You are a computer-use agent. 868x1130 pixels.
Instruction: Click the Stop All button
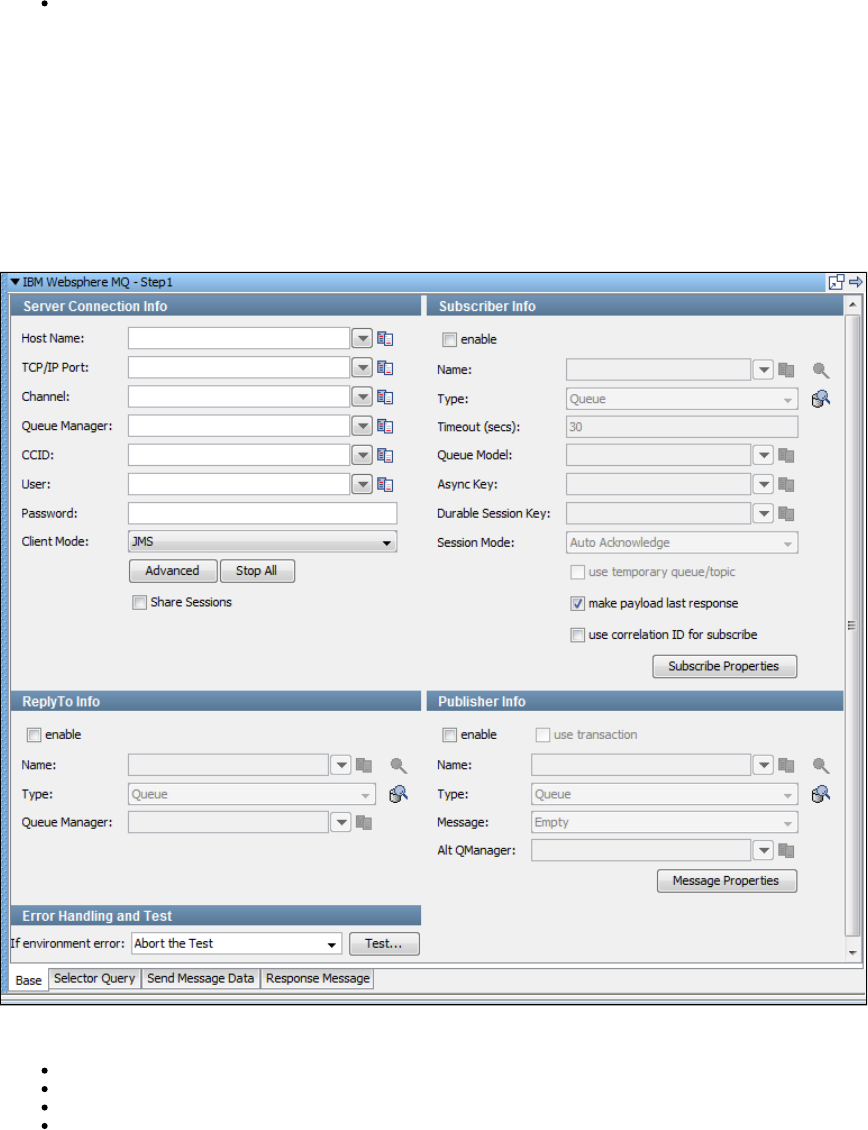pyautogui.click(x=257, y=571)
